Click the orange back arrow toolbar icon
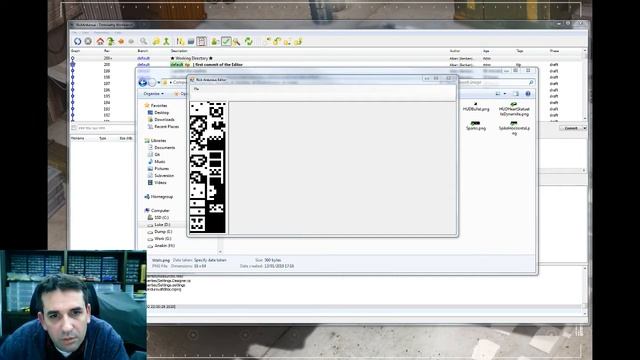This screenshot has width=640, height=360. tap(121, 41)
